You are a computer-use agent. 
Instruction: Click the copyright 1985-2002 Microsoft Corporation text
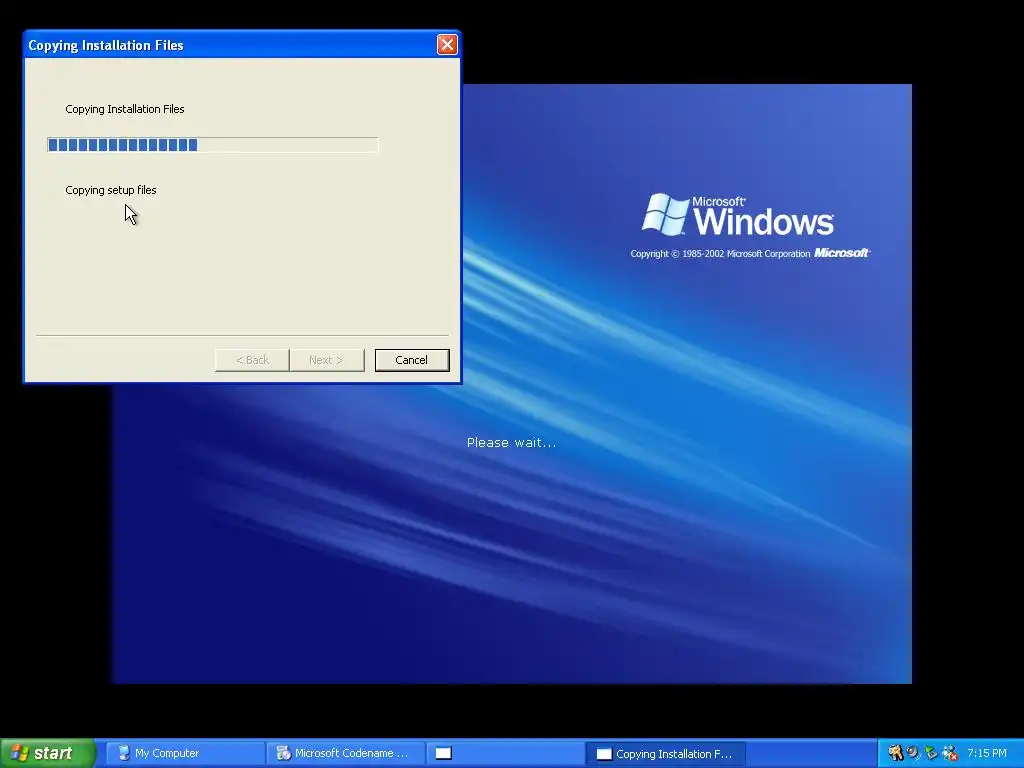pos(720,253)
